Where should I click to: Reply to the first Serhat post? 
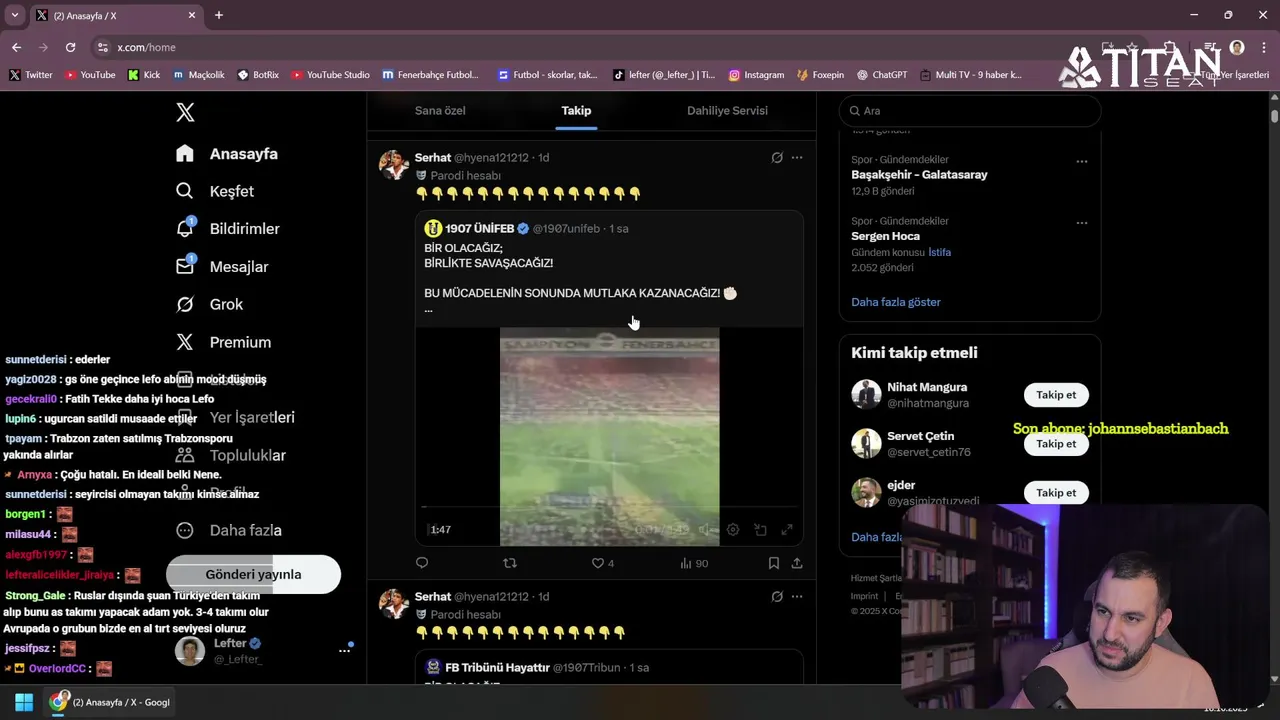[422, 563]
